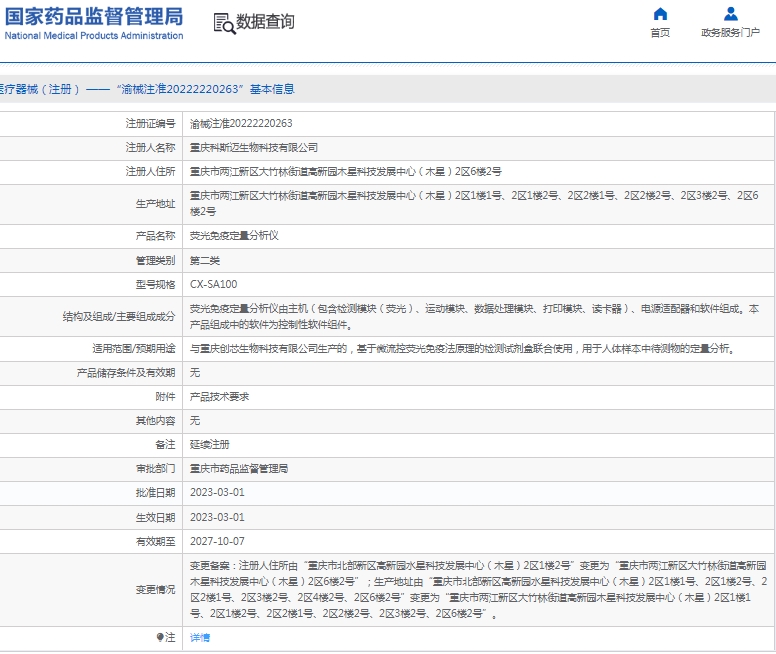The image size is (776, 654).
Task: Click the 产品储存条件及有效期 label
Action: [x=126, y=373]
